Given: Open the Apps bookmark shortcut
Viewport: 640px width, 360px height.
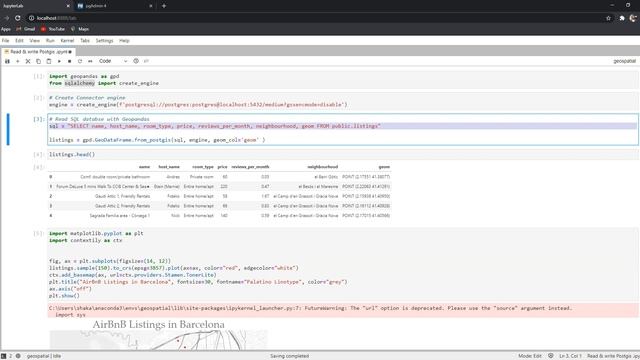Looking at the screenshot, I should tap(6, 29).
